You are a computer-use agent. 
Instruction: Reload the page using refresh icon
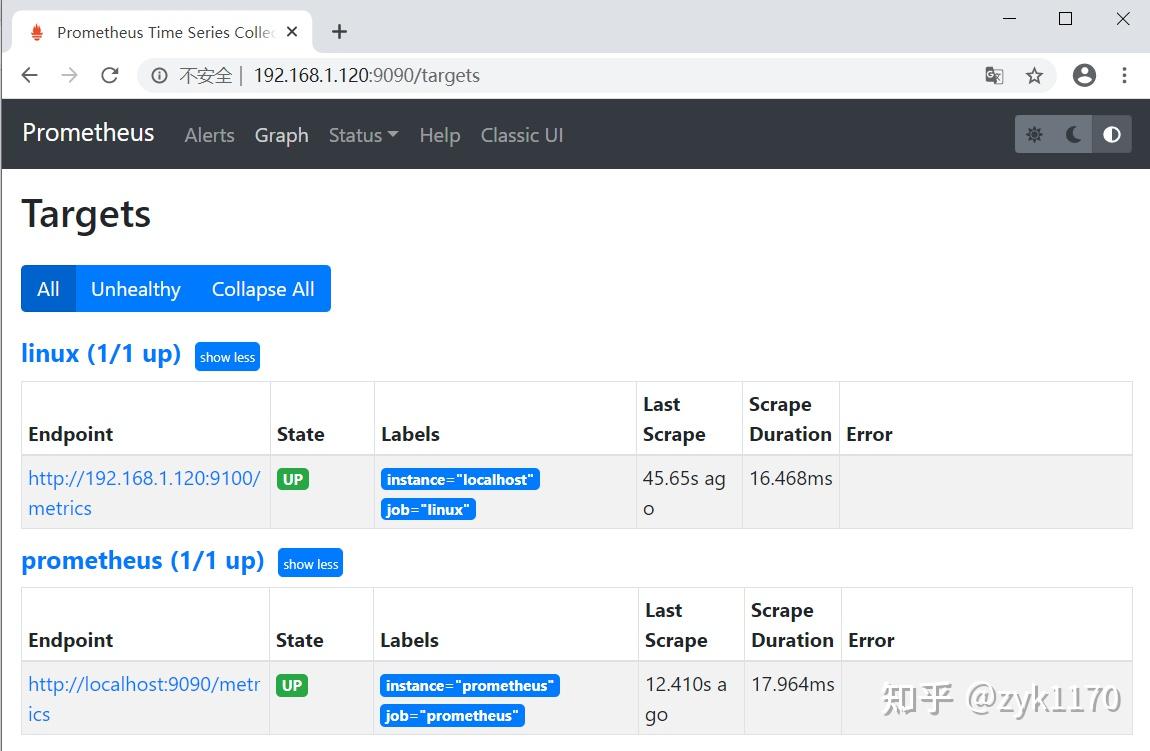(110, 75)
